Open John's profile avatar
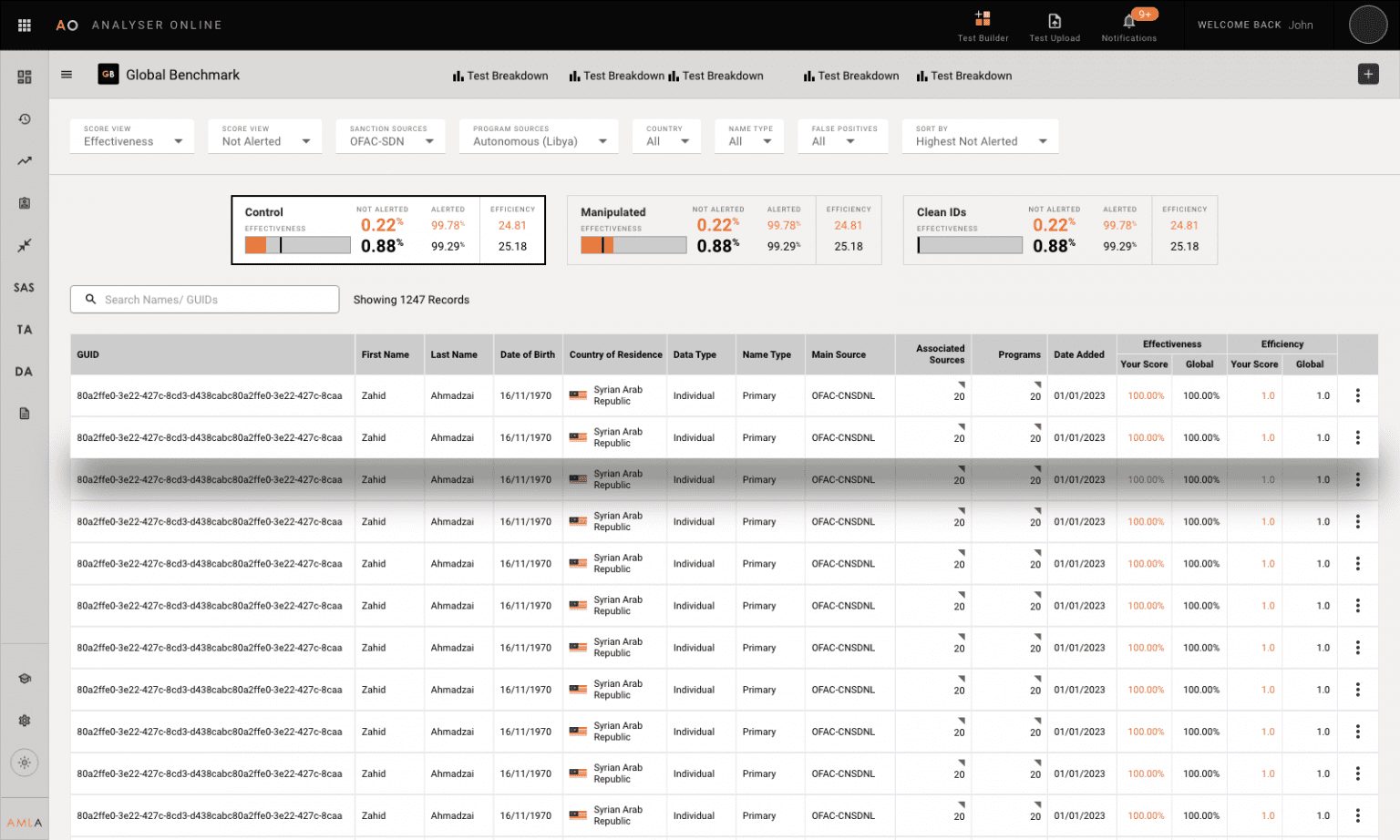The width and height of the screenshot is (1400, 840). pyautogui.click(x=1368, y=25)
